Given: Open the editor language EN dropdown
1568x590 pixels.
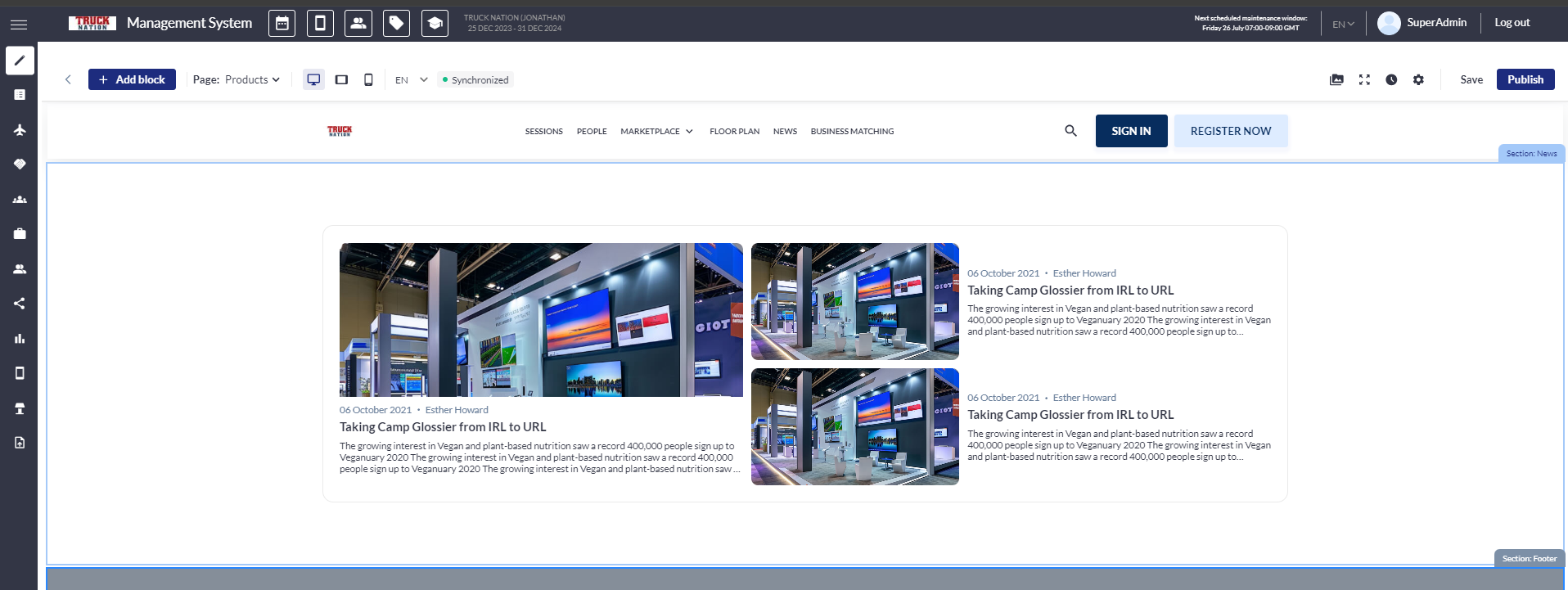Looking at the screenshot, I should point(412,79).
